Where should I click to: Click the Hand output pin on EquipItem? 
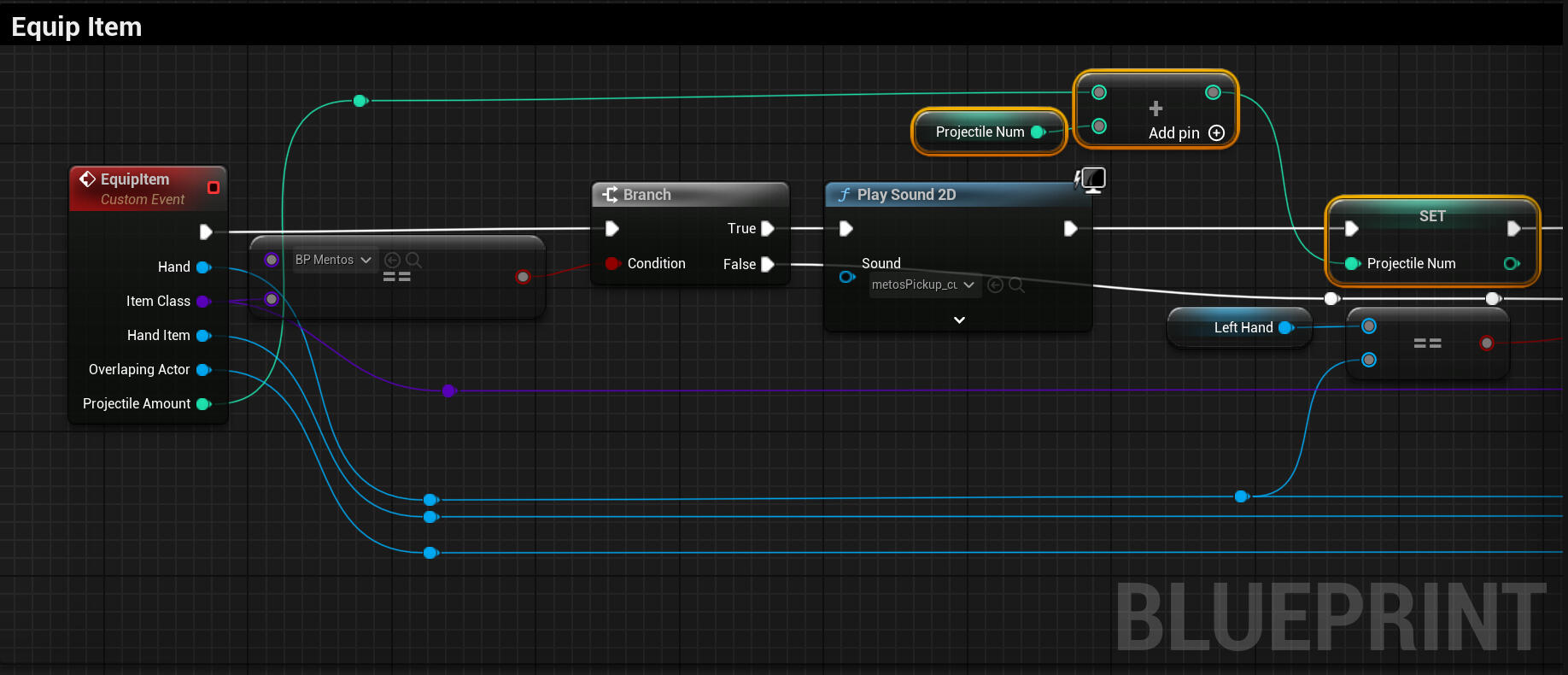[x=204, y=267]
